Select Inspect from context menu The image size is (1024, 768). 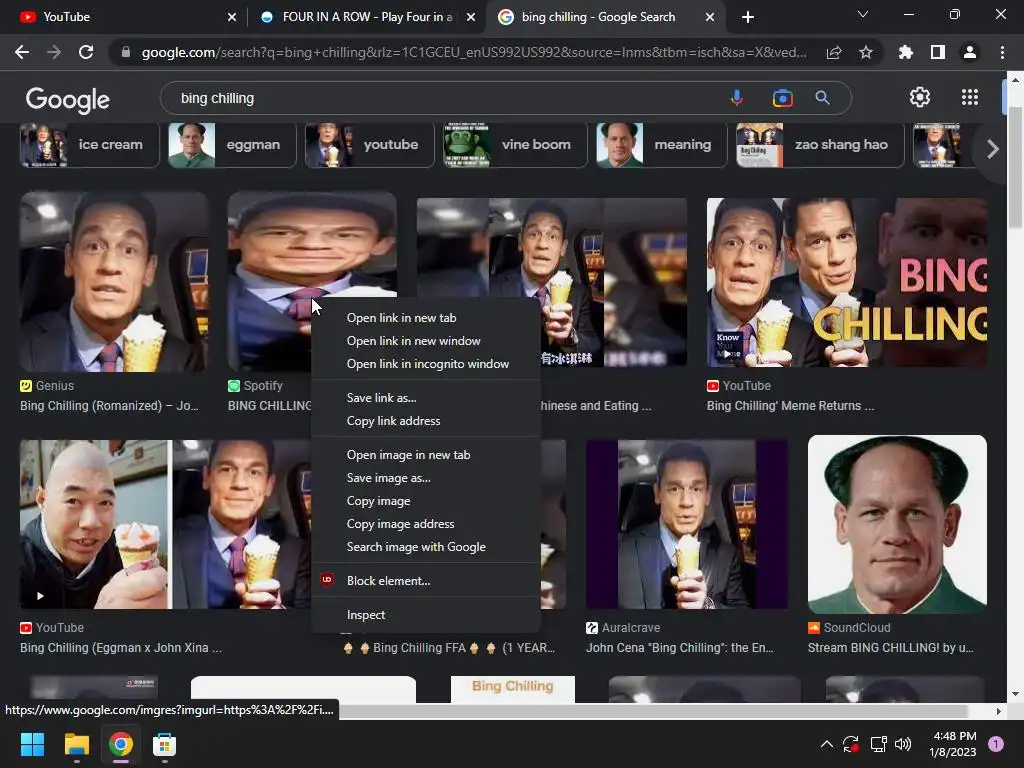coord(426,615)
